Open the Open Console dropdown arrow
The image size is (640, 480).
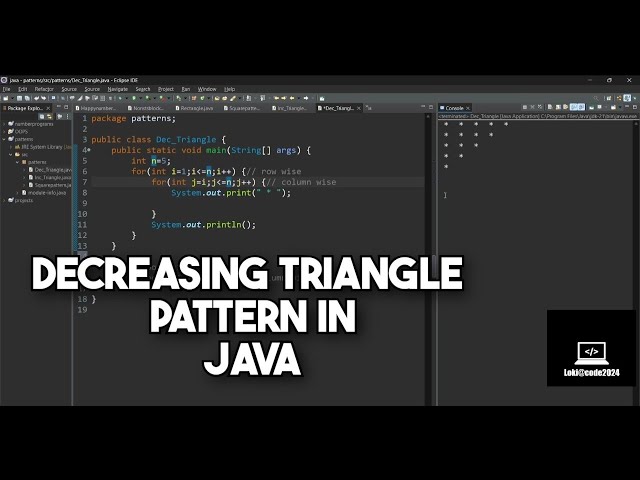point(620,107)
